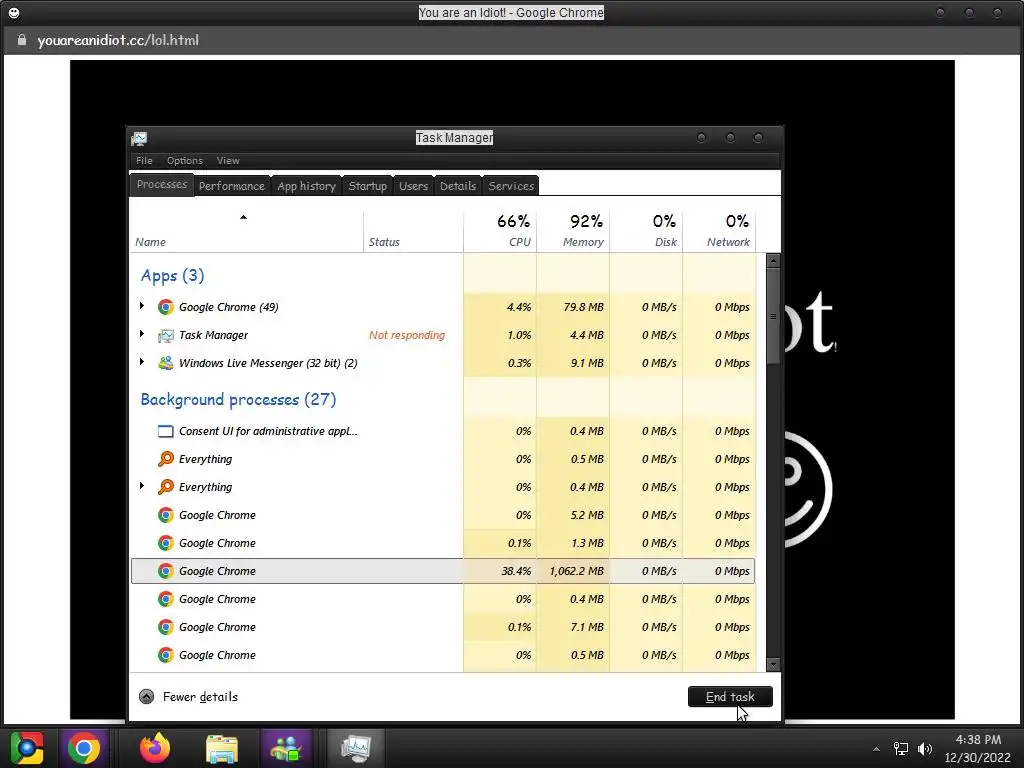This screenshot has width=1024, height=768.
Task: Click the End task button
Action: click(x=730, y=697)
